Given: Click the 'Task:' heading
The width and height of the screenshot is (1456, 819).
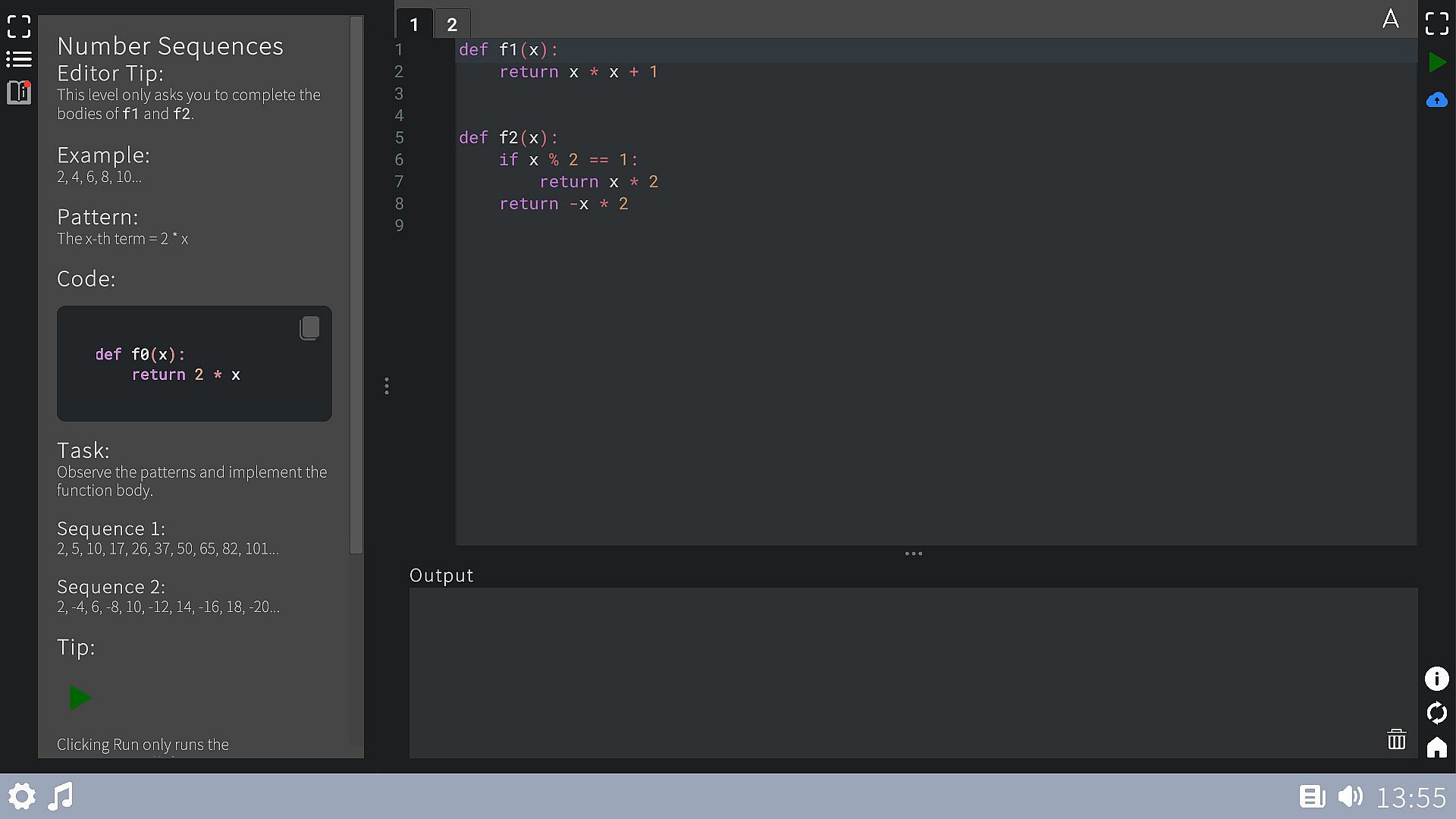Looking at the screenshot, I should click(83, 450).
